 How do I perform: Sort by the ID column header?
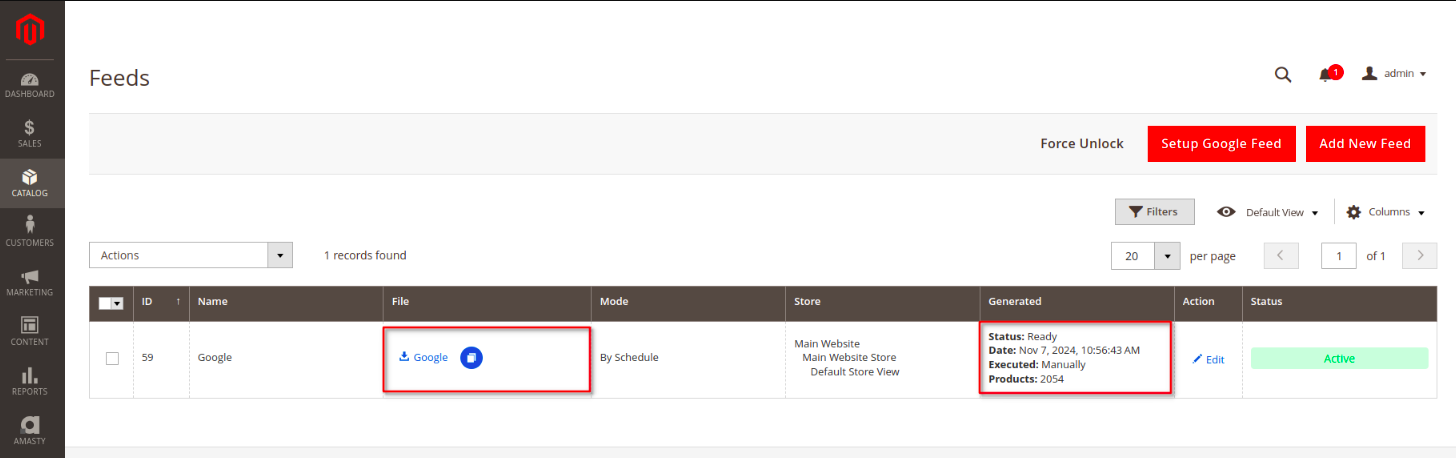click(161, 302)
